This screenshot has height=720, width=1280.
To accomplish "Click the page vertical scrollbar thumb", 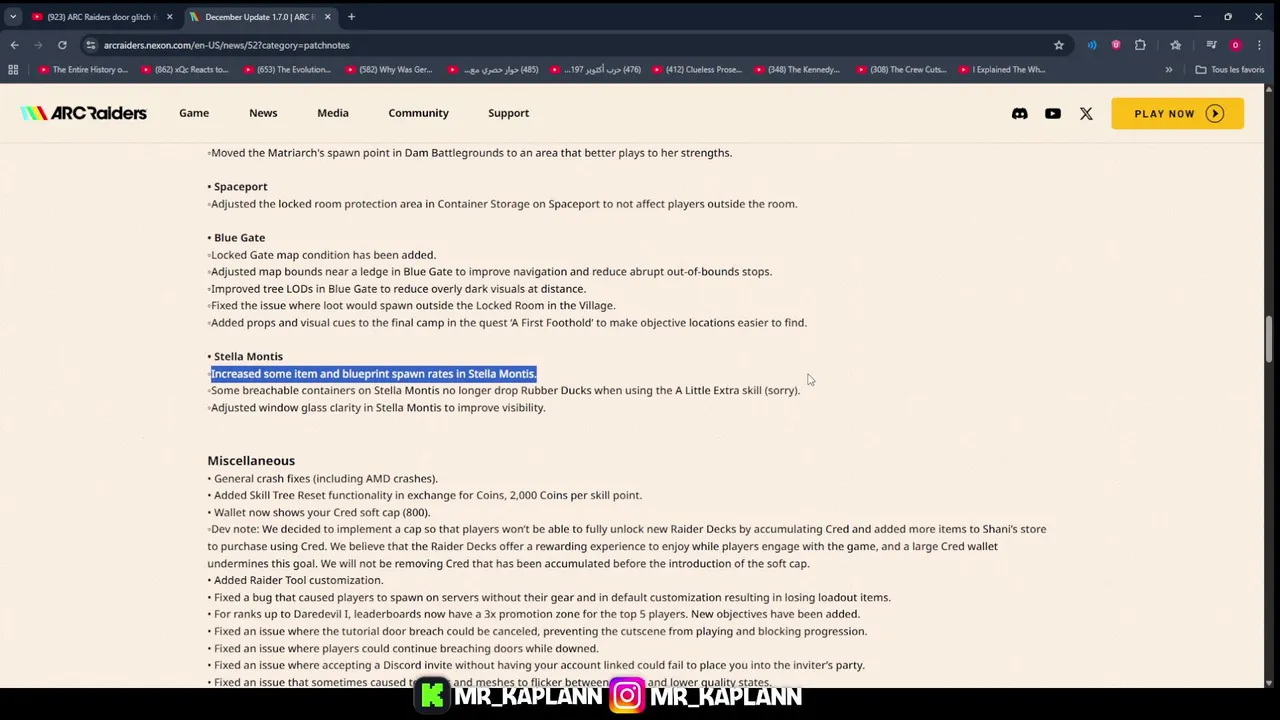I will click(x=1269, y=340).
